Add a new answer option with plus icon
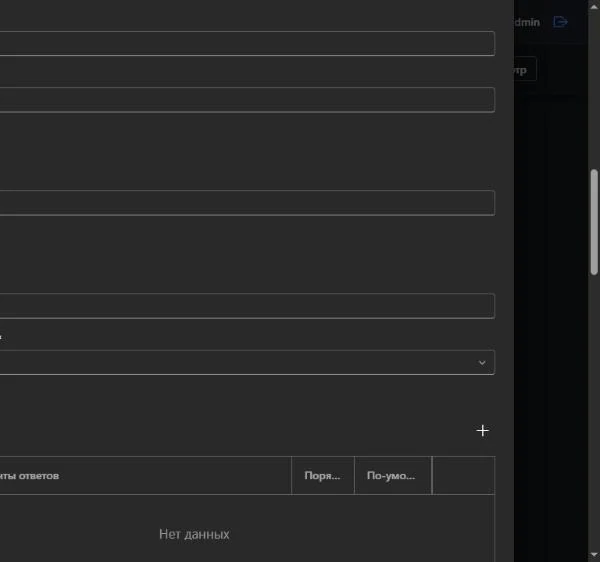The image size is (600, 562). [x=483, y=431]
